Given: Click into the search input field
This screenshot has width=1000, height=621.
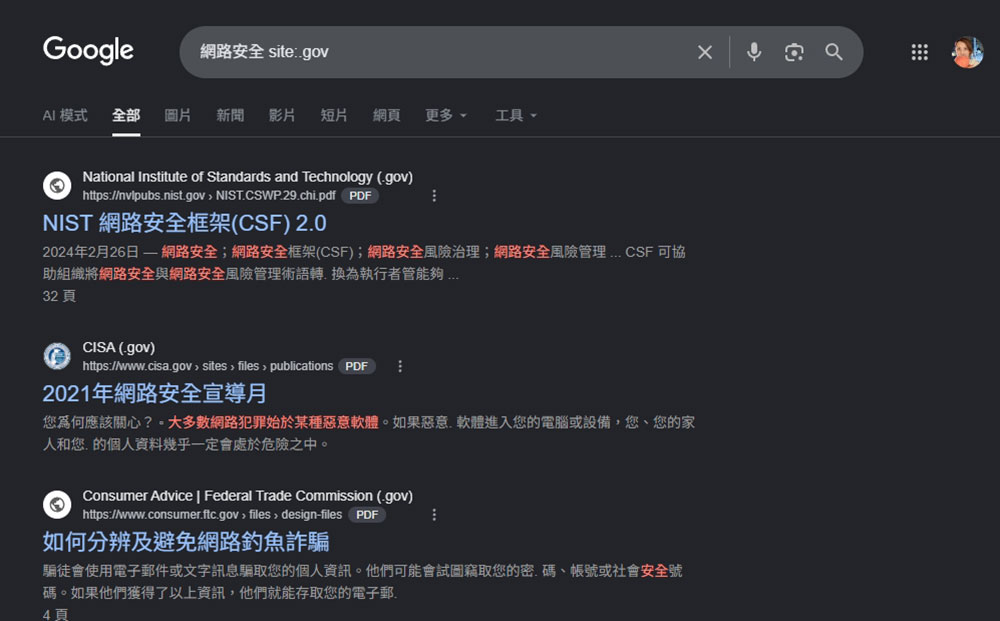Looking at the screenshot, I should pos(440,52).
